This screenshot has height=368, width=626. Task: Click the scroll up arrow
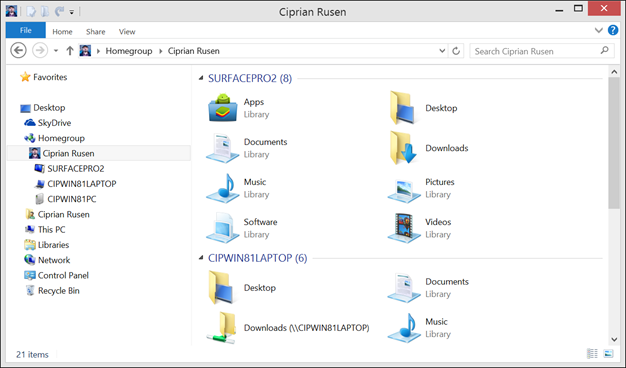[614, 72]
